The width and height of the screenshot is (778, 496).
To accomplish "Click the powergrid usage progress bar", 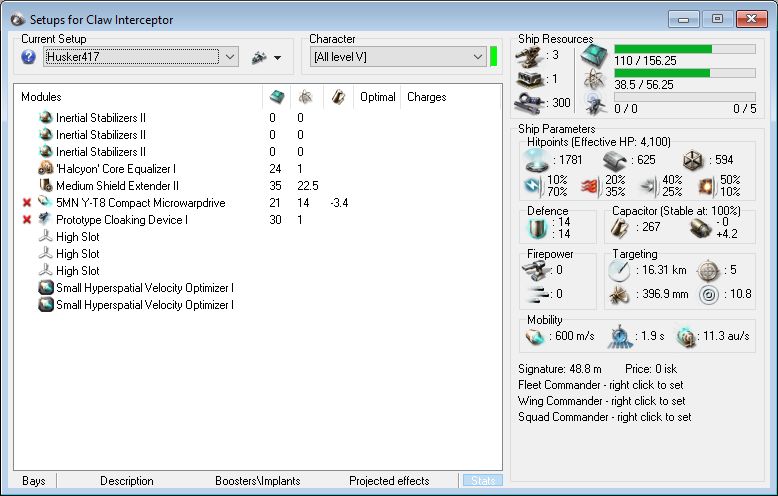I will pos(685,73).
